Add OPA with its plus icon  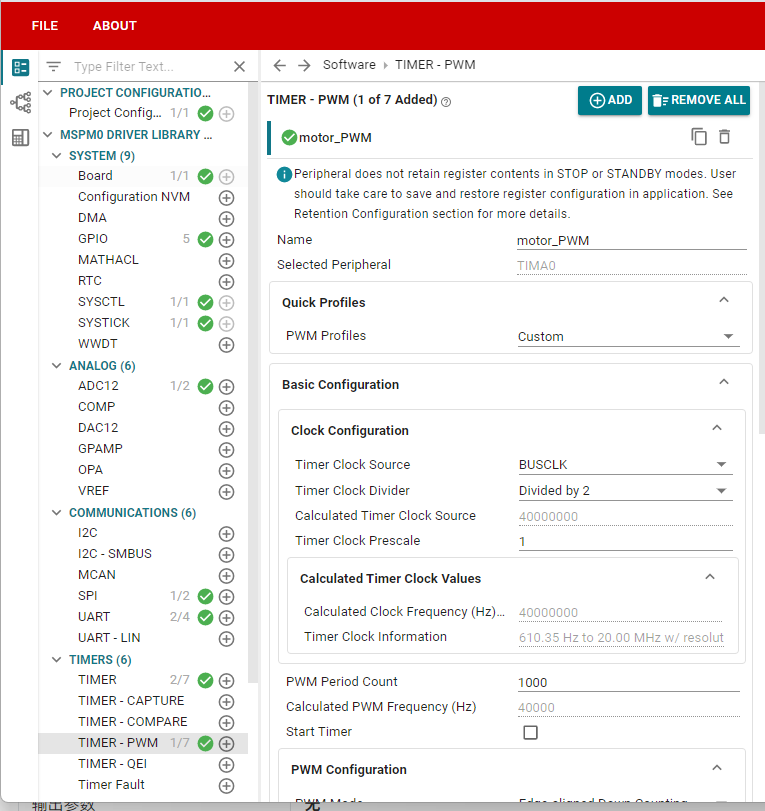click(226, 471)
